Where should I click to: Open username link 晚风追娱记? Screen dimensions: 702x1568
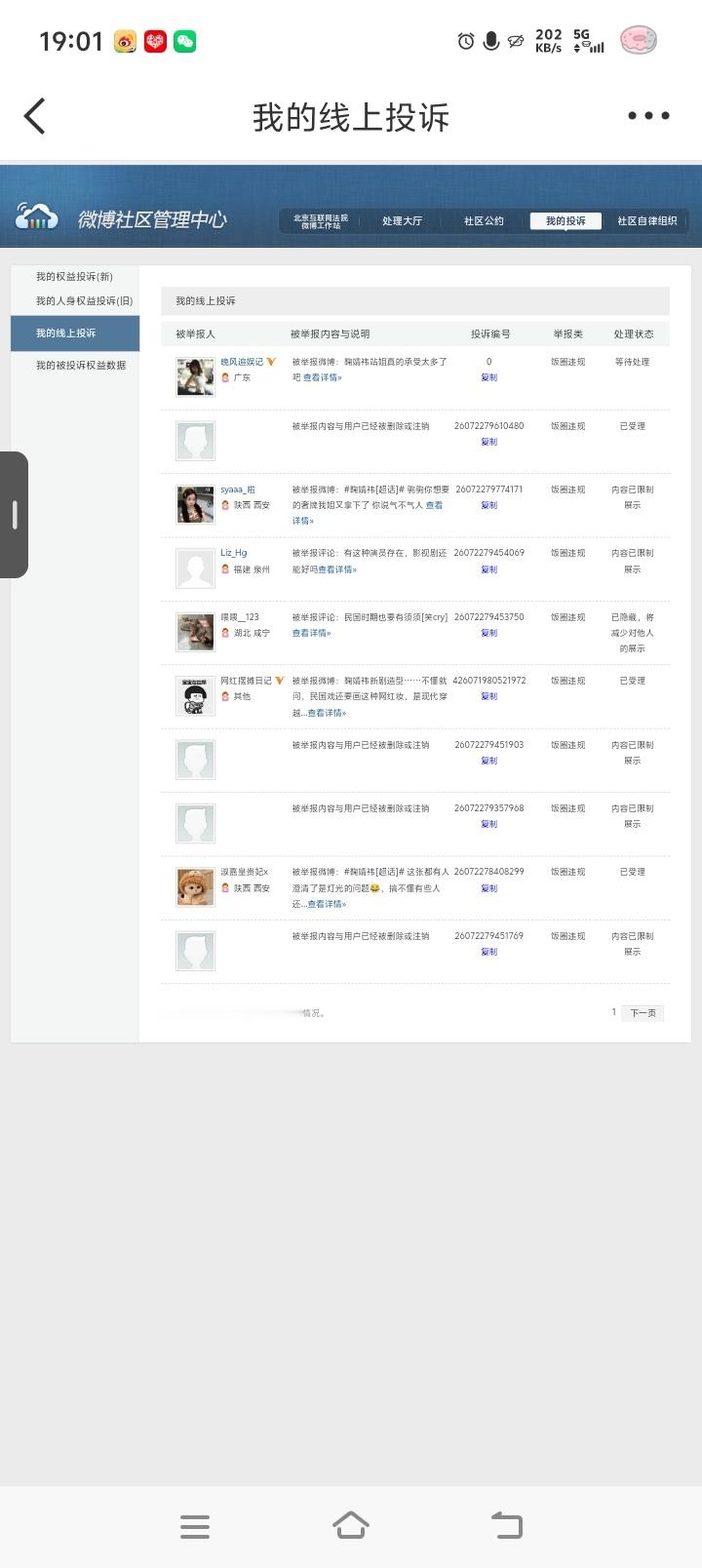coord(242,362)
